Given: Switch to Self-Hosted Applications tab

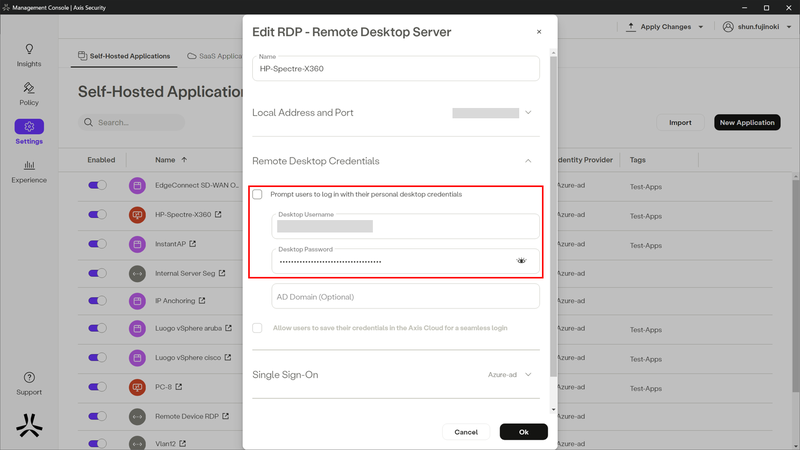Looking at the screenshot, I should tap(124, 56).
